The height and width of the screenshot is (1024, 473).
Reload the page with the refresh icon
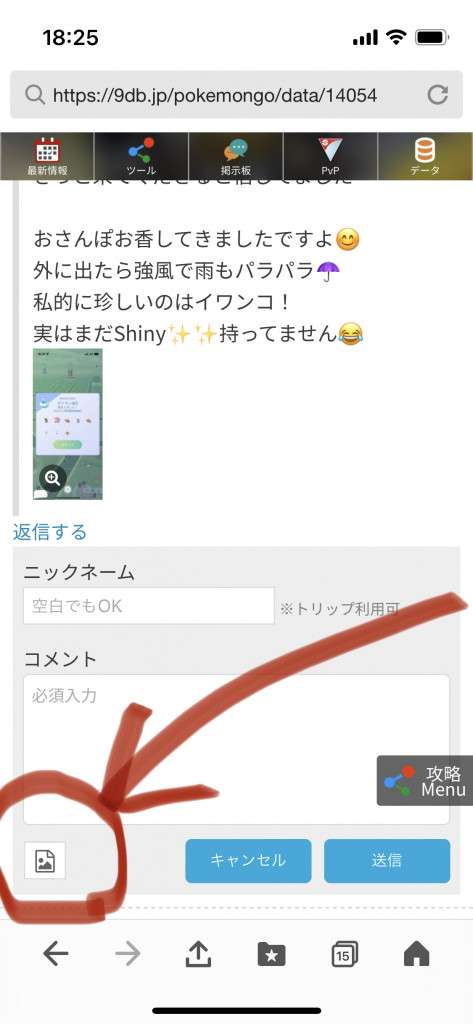point(437,95)
